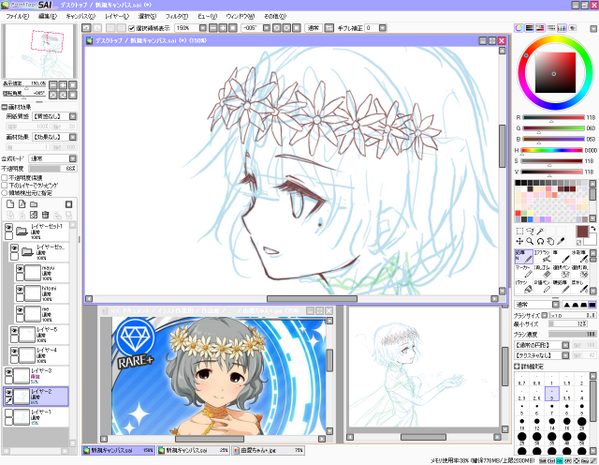Open the zoom percentage dropdown in toolbar
599x465 pixels.
coord(203,28)
